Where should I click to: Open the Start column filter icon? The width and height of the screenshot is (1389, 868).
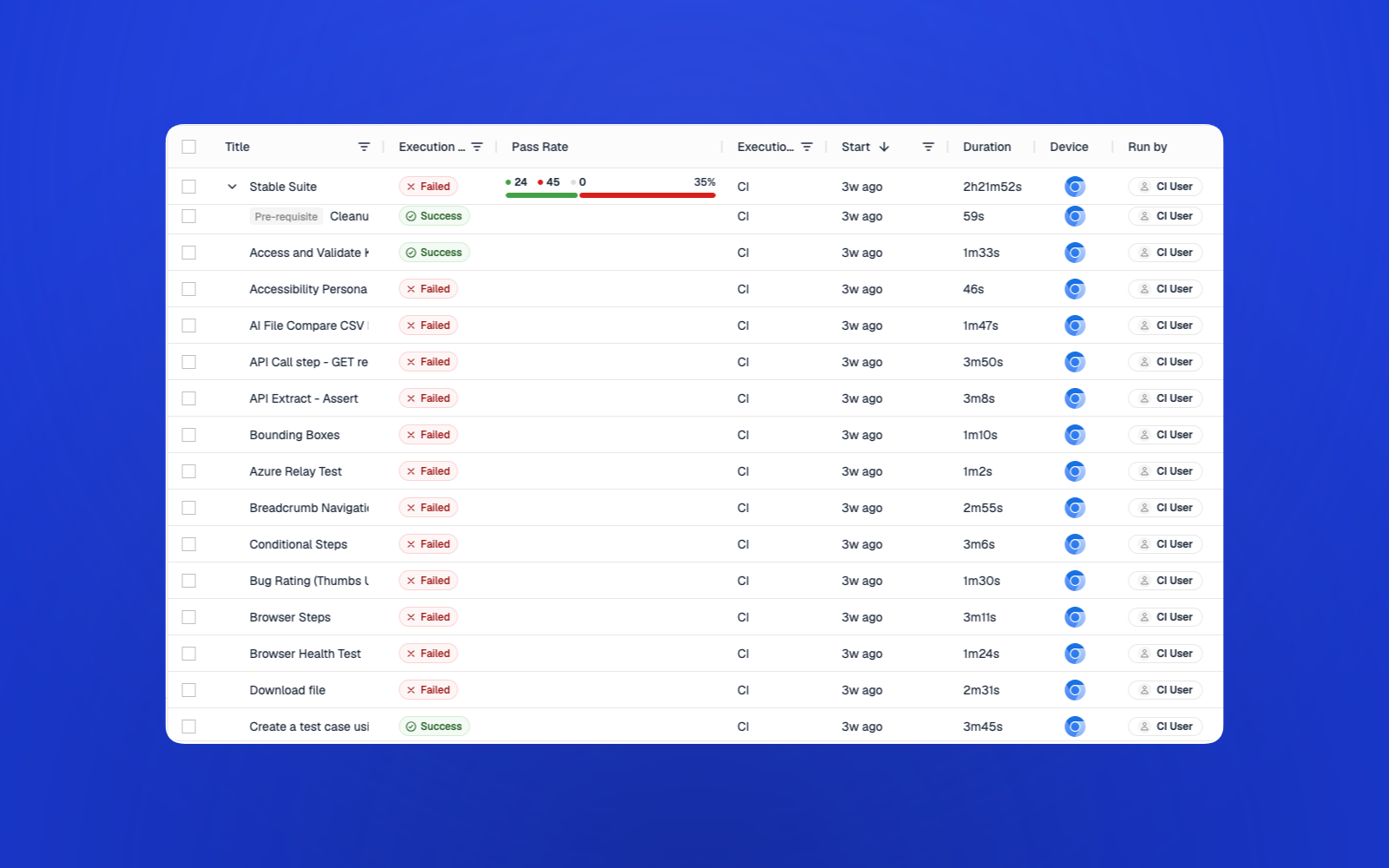[928, 147]
